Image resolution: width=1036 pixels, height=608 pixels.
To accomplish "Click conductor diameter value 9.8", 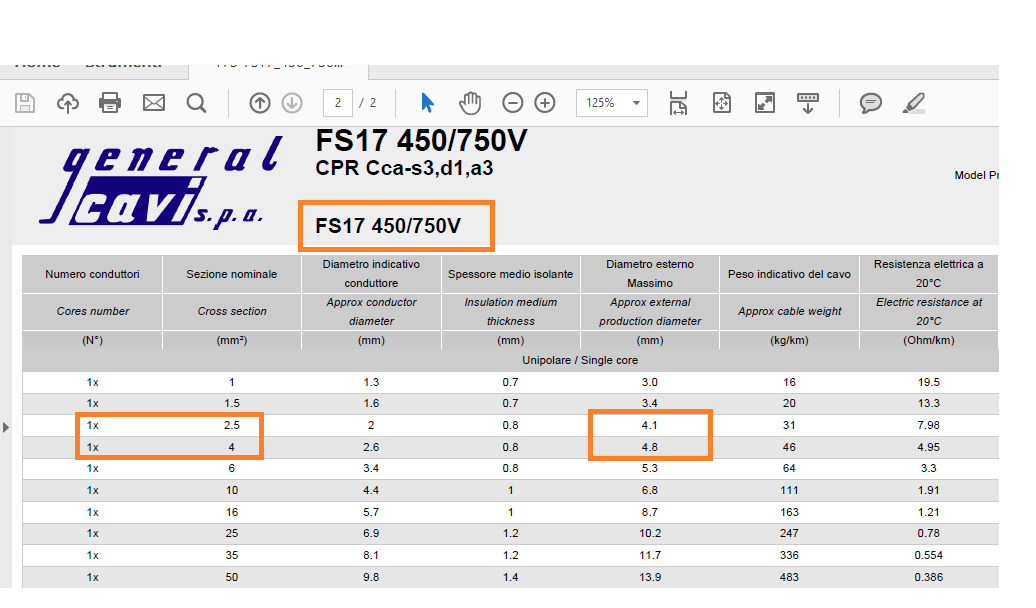I will tap(371, 577).
